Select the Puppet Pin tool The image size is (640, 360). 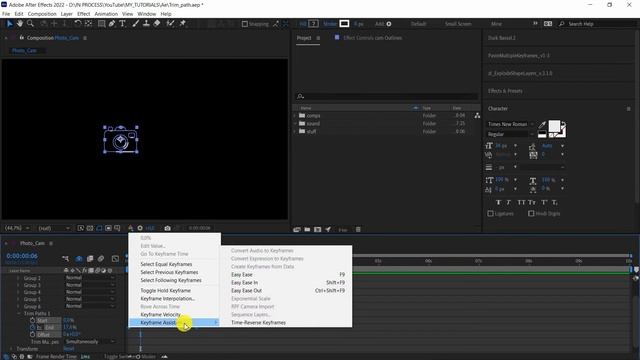coord(182,24)
